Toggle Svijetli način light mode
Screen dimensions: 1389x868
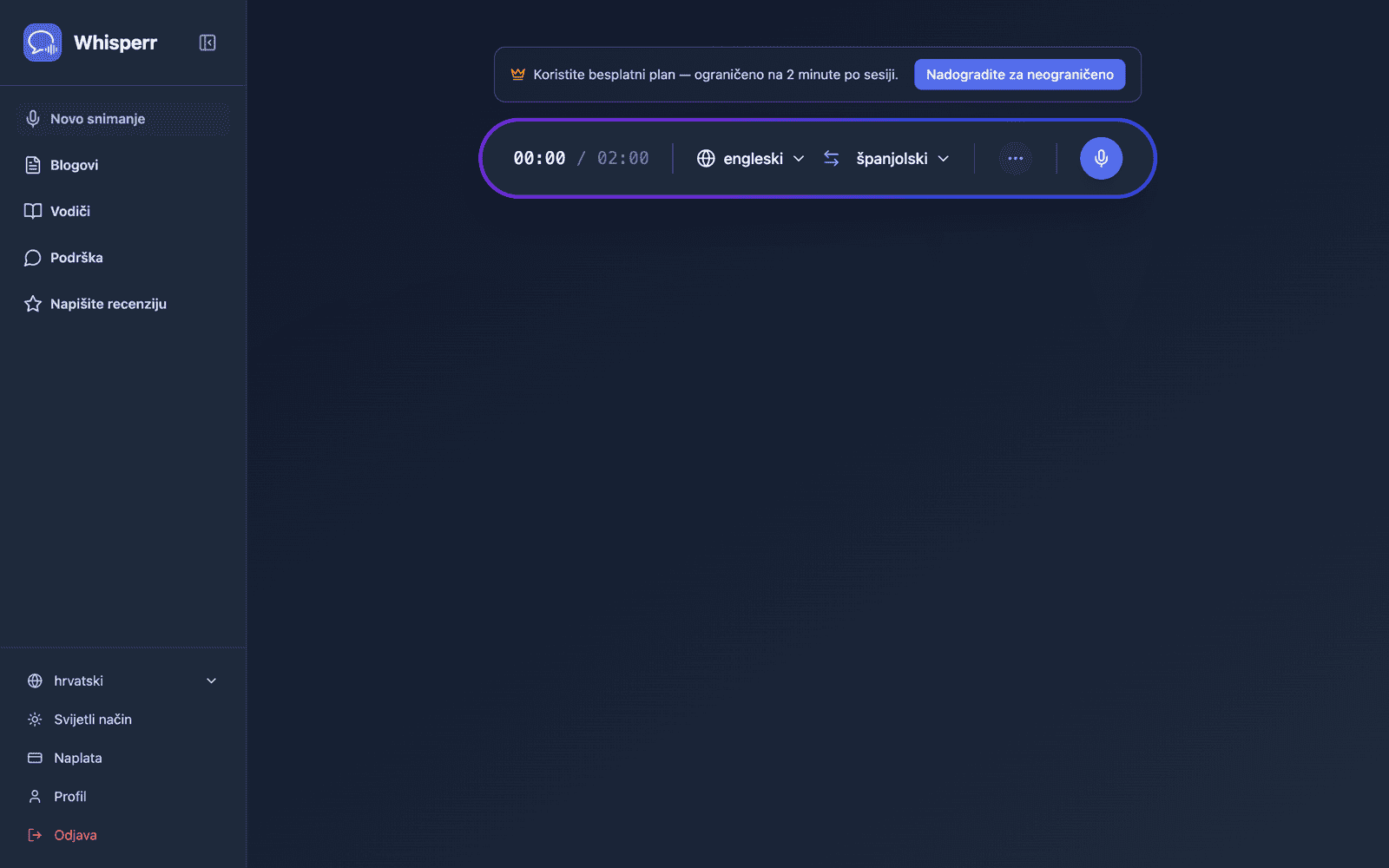(x=122, y=720)
